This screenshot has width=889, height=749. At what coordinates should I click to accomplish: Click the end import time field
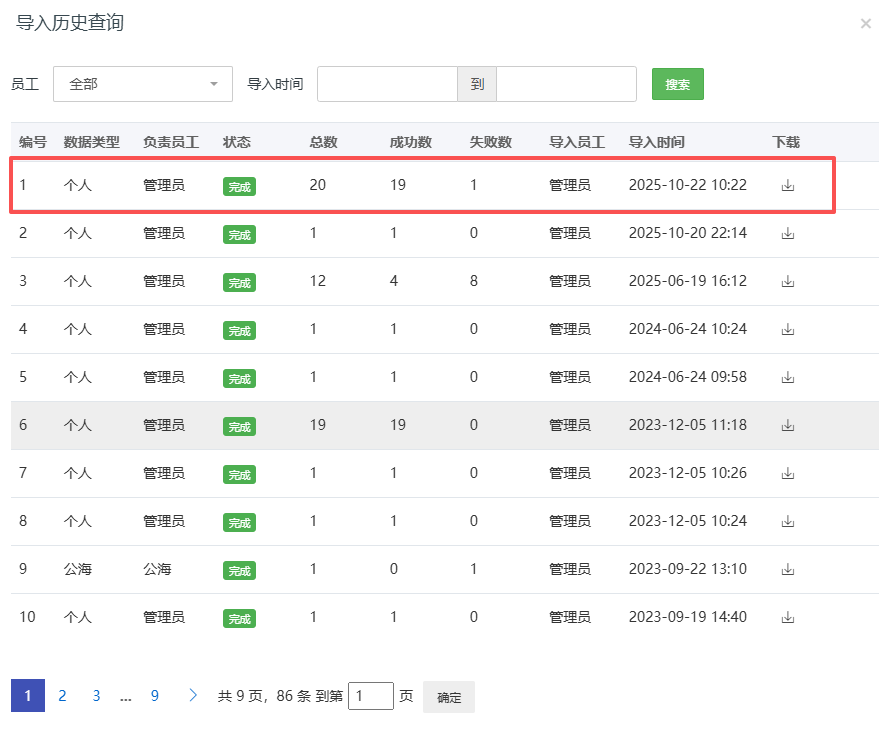tap(566, 84)
